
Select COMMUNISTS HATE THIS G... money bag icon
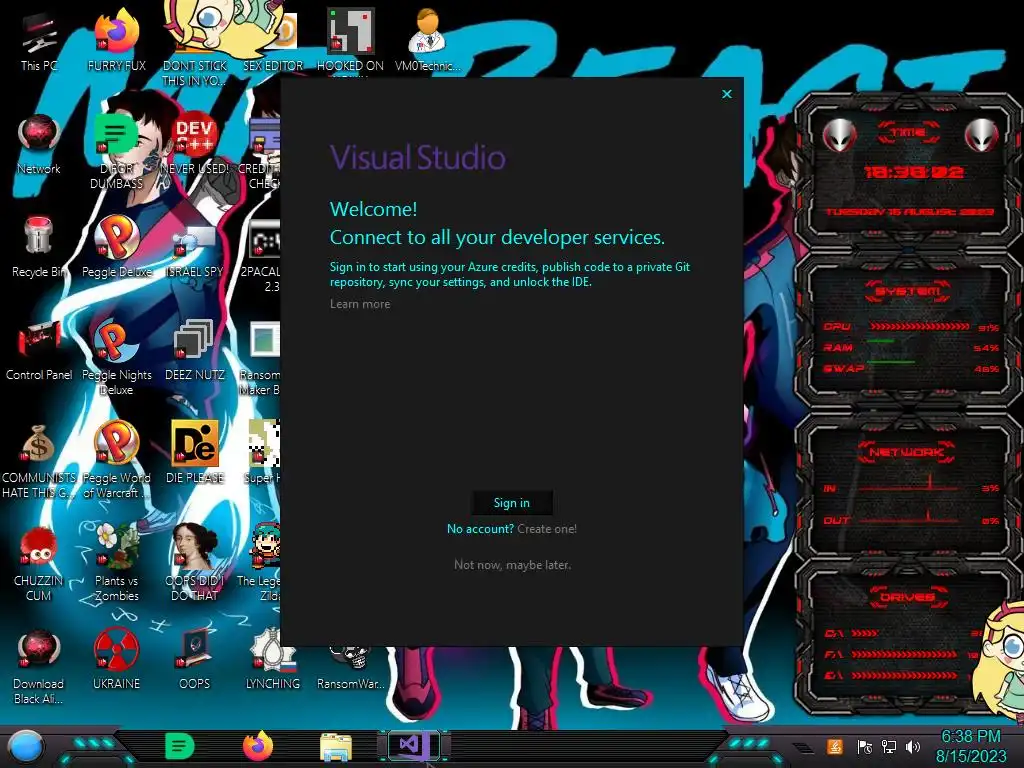39,460
